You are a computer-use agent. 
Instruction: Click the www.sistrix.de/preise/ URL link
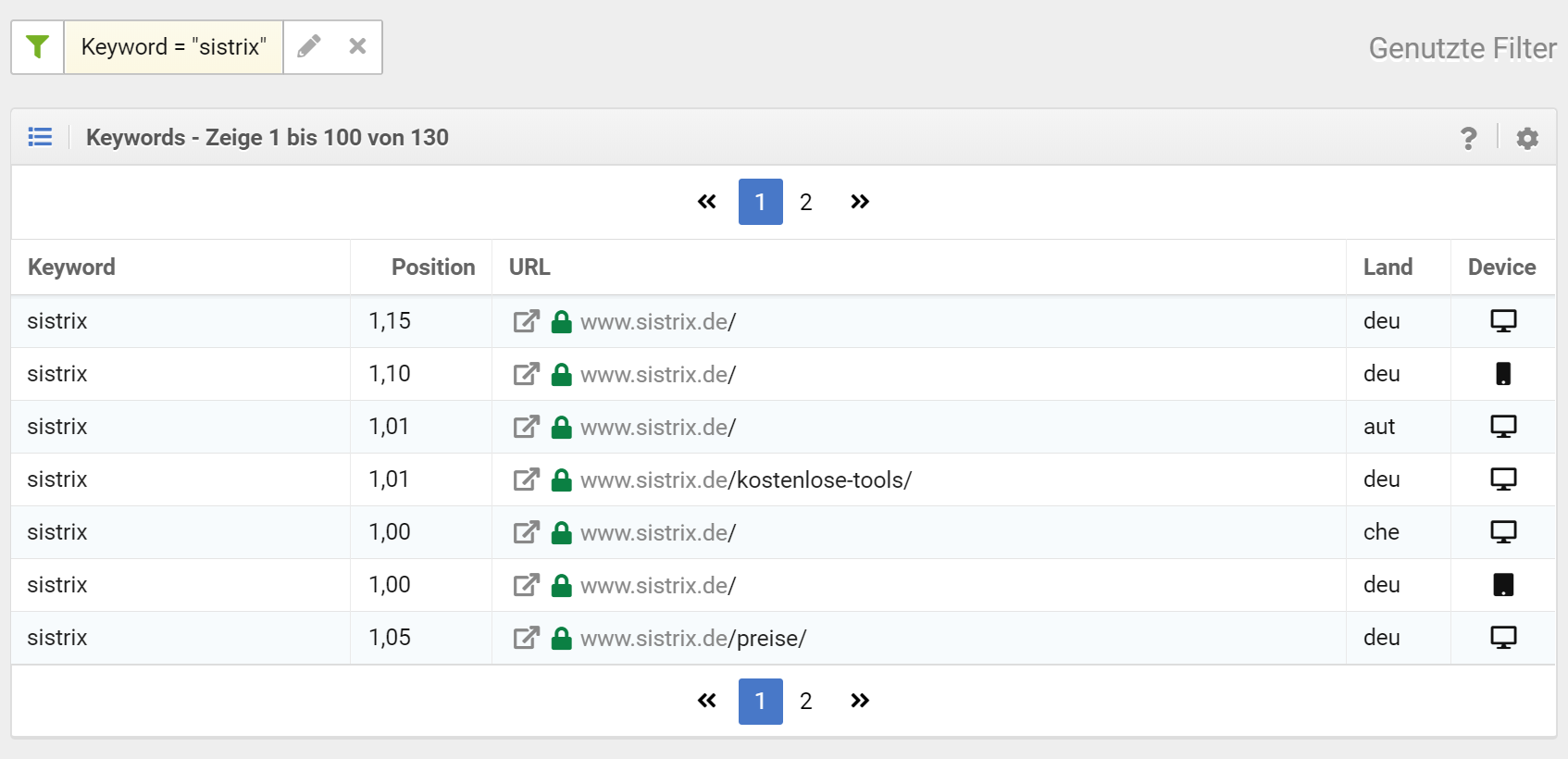click(693, 638)
